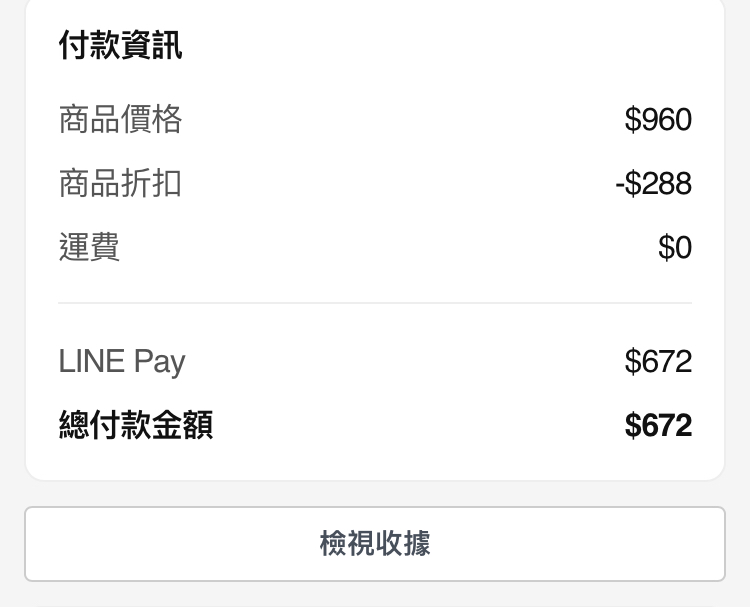The image size is (750, 607).
Task: Click the 收據 characters on the receipt button
Action: (403, 544)
